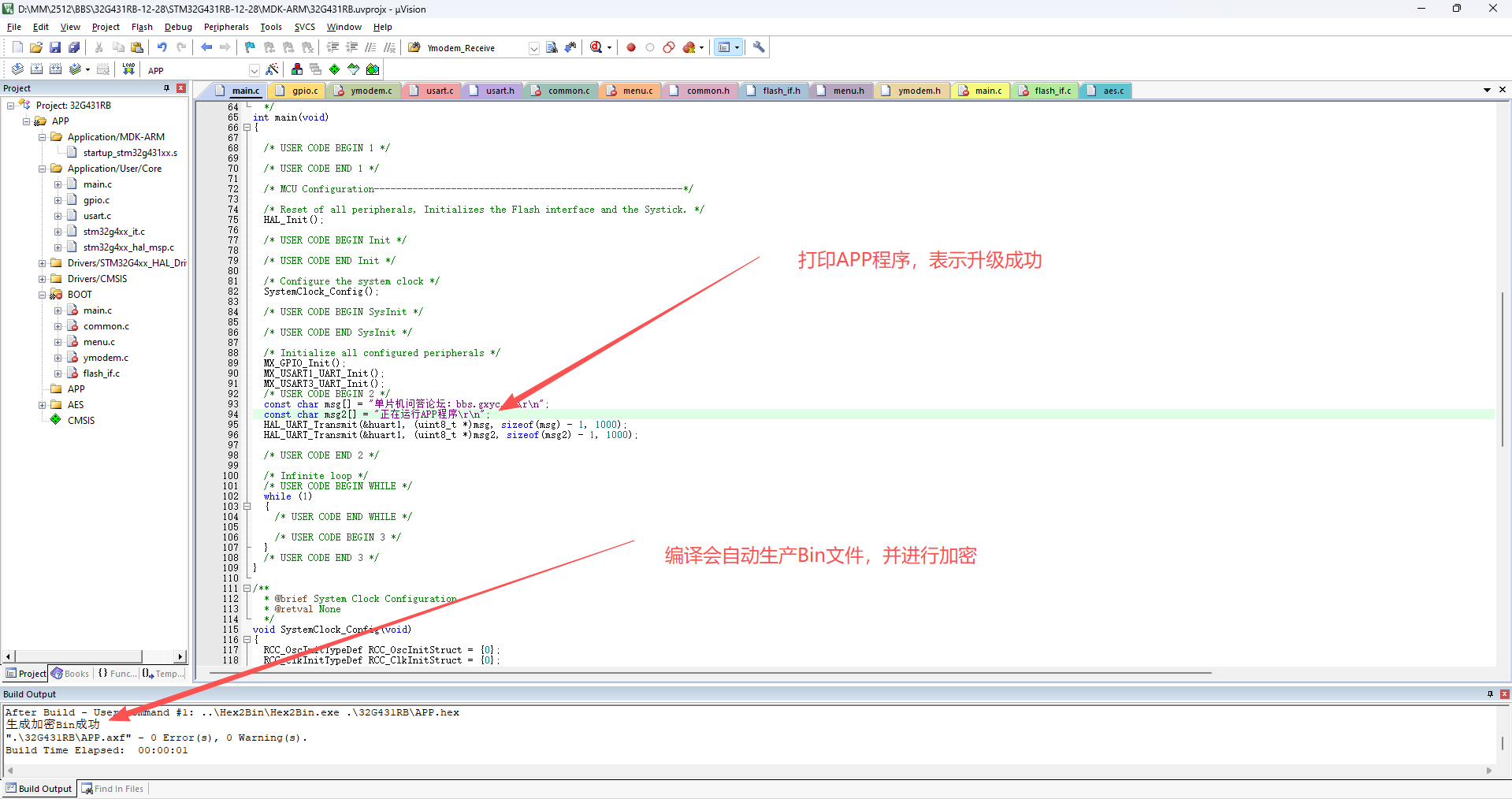Open the Books panel tab
Screen dimensions: 1512x799
pyautogui.click(x=70, y=674)
